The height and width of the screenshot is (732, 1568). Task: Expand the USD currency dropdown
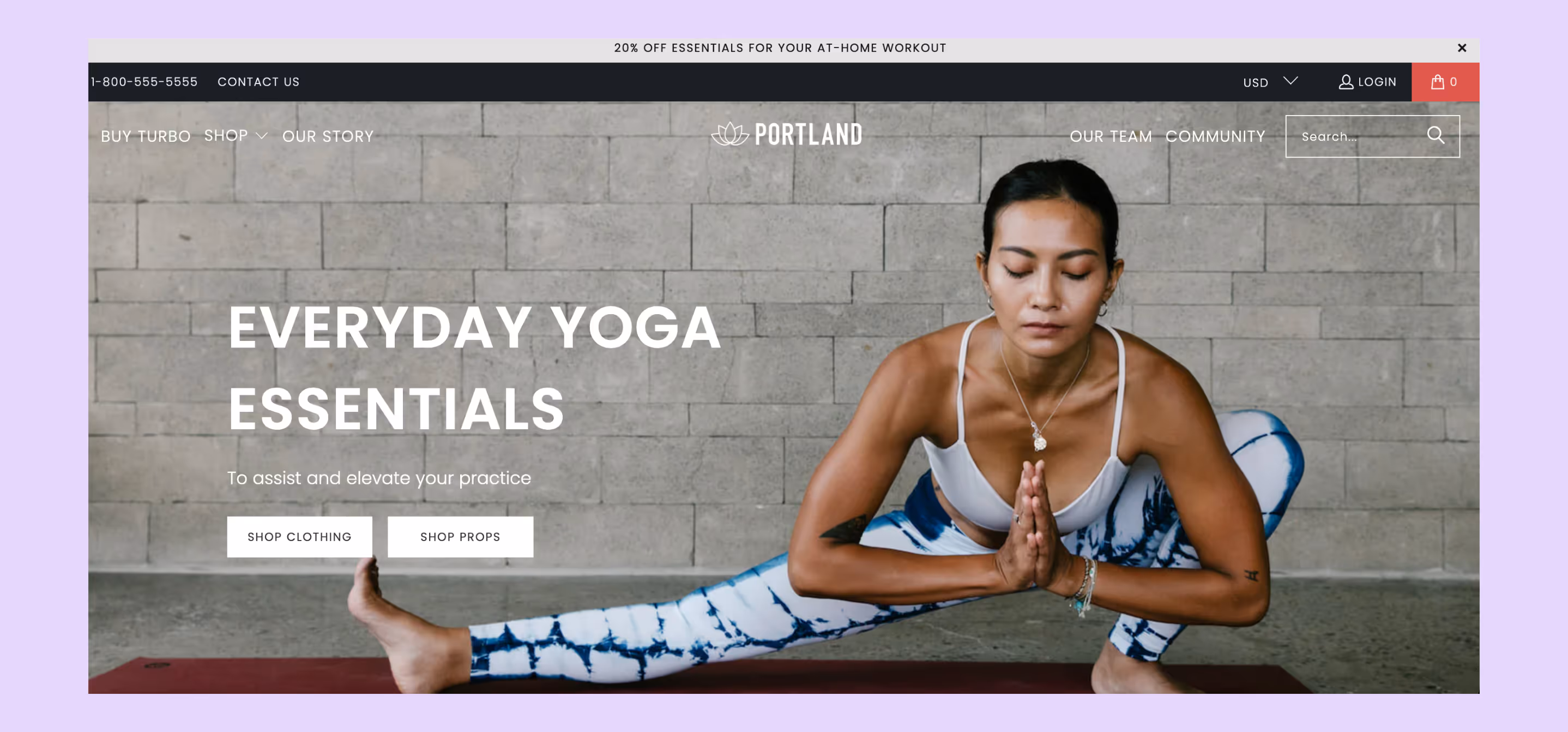click(x=1270, y=82)
